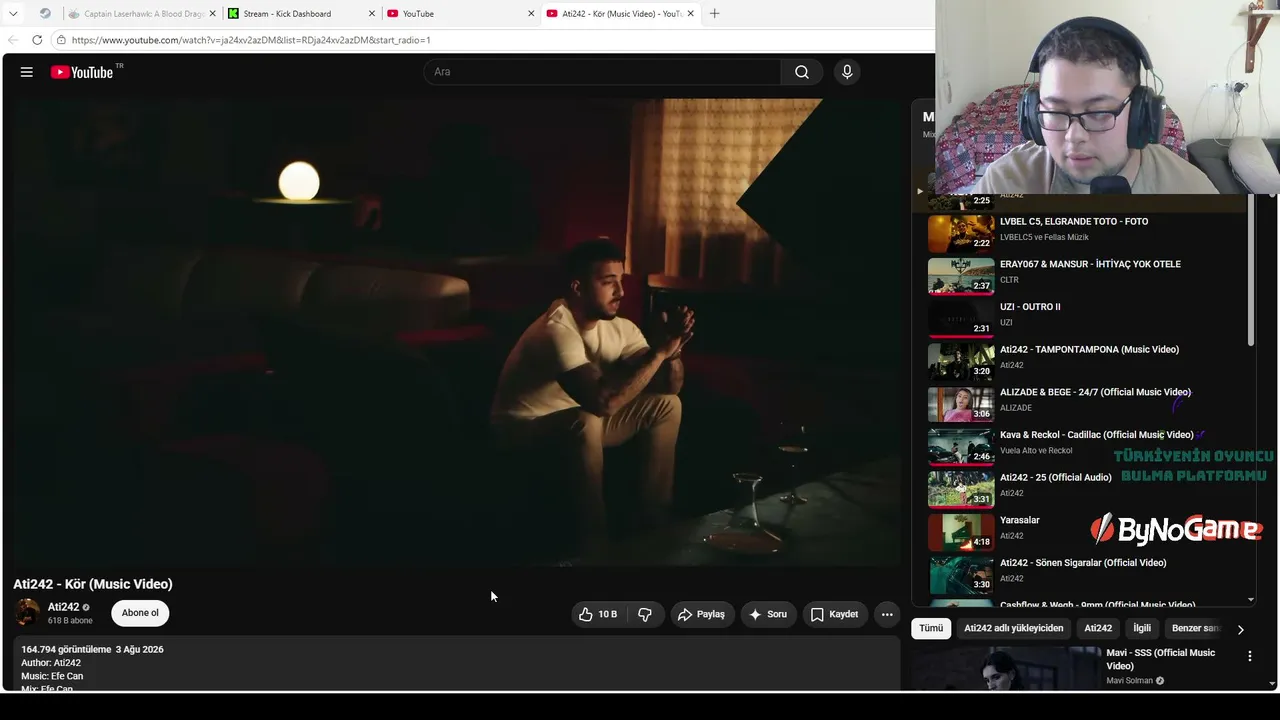Play the Yarasalar playlist thumbnail
Viewport: 1280px width, 720px height.
[961, 532]
